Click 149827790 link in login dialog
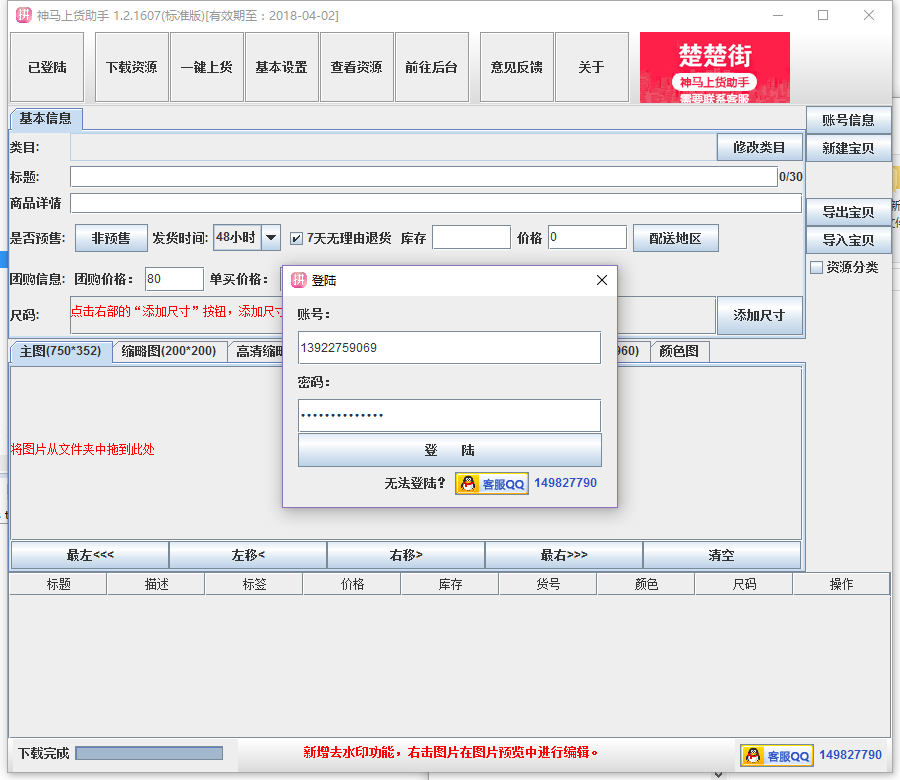The width and height of the screenshot is (900, 780). 565,483
